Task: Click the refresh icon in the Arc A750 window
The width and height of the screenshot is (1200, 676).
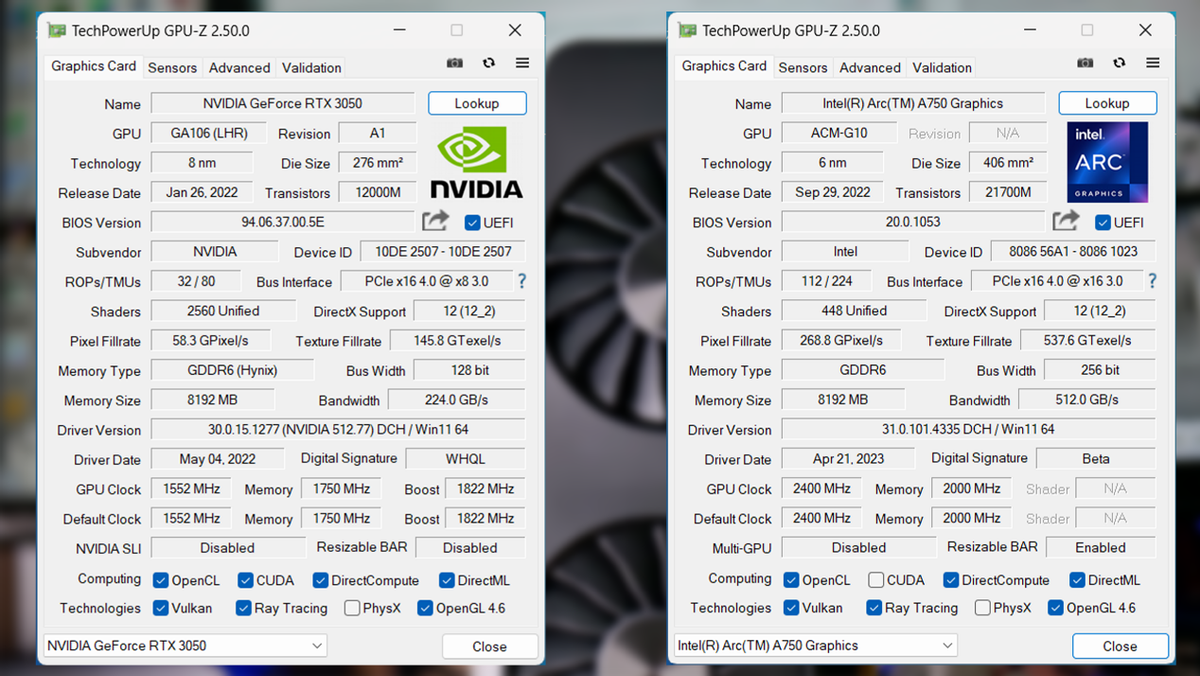Action: (x=1119, y=63)
